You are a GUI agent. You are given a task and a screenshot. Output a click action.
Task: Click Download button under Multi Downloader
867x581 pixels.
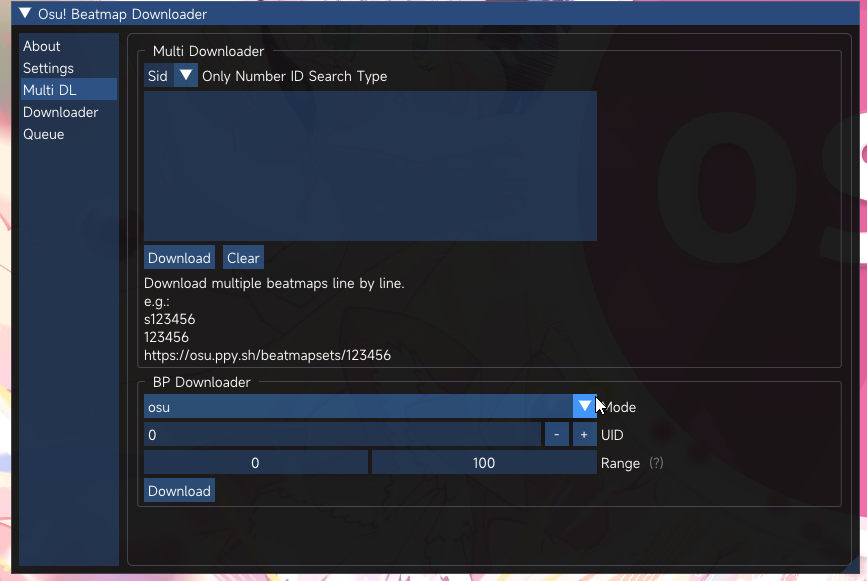179,258
